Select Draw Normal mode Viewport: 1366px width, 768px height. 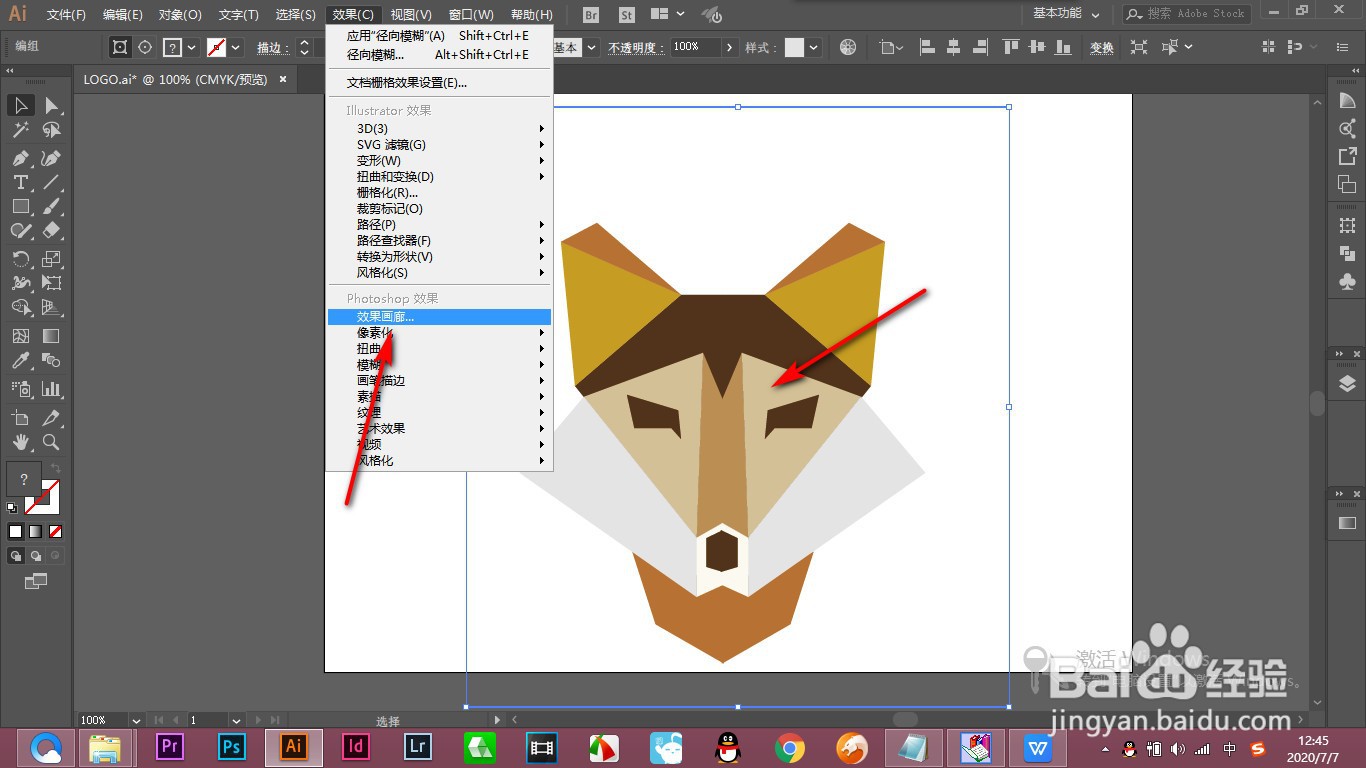16,555
